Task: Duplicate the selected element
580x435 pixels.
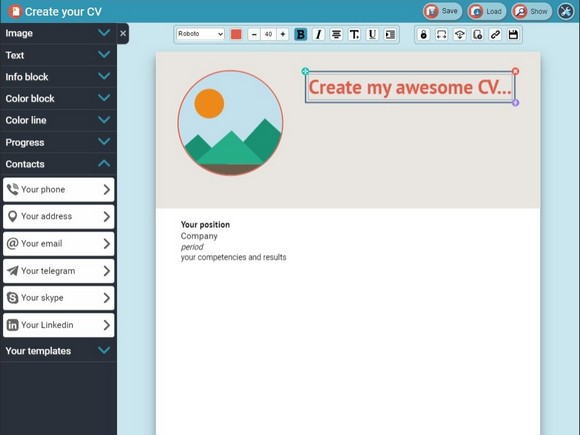Action: 477,34
